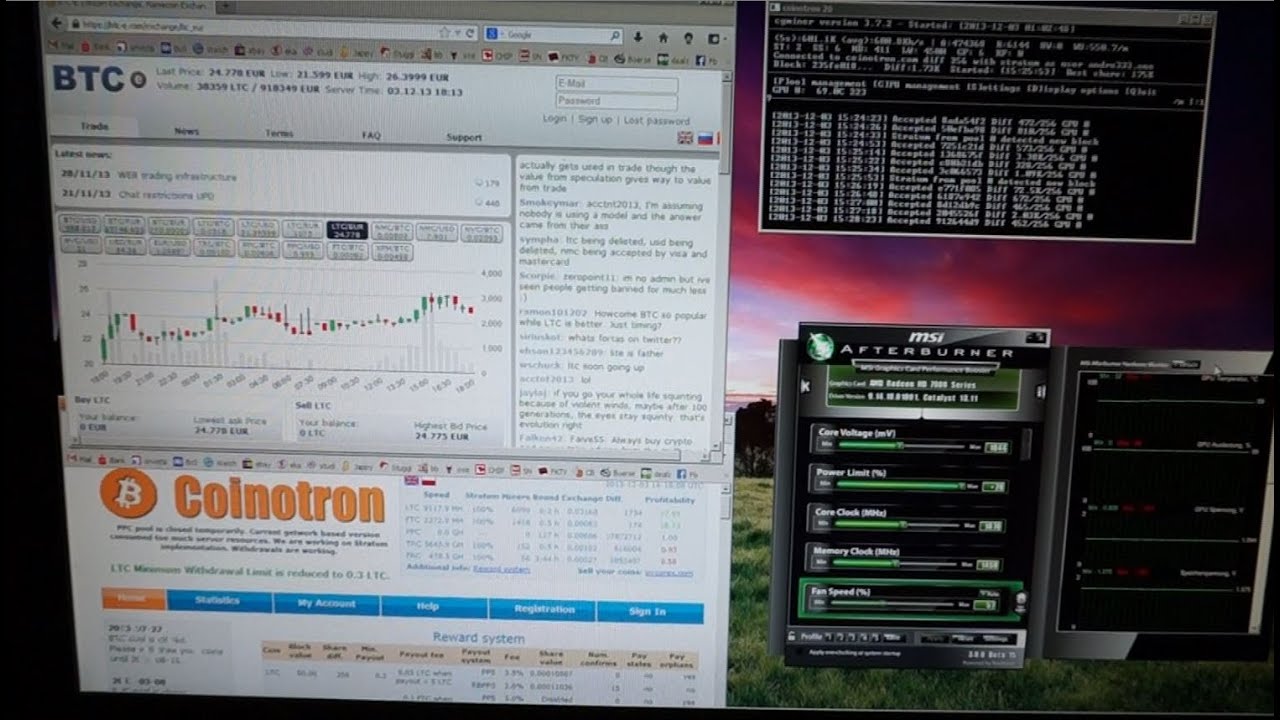Open the browser home page icon
Viewport: 1280px width, 720px height.
click(662, 38)
